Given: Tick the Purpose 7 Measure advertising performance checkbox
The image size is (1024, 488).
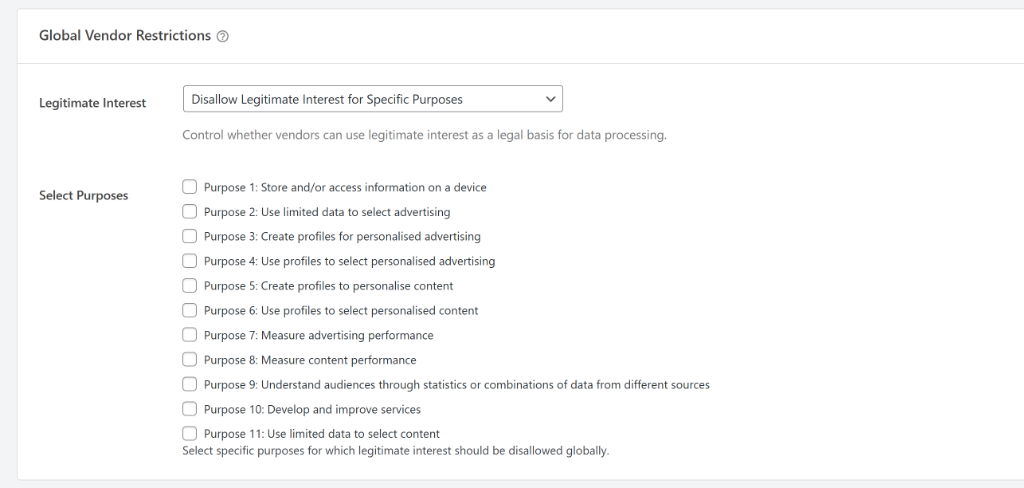Looking at the screenshot, I should [x=190, y=335].
